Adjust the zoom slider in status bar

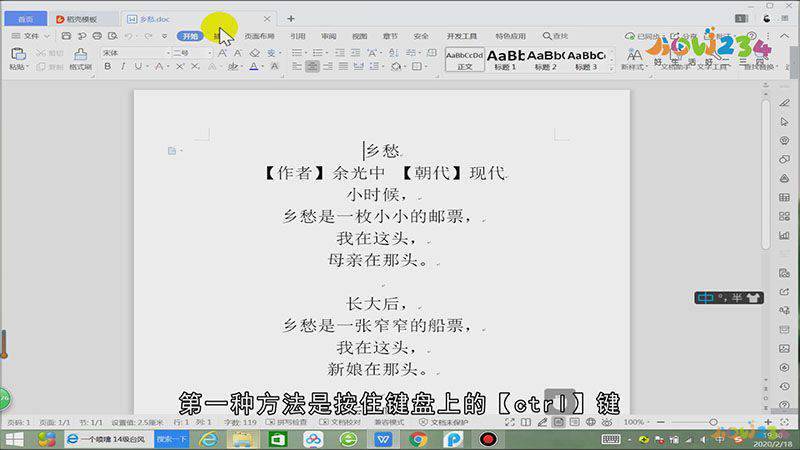coord(714,422)
